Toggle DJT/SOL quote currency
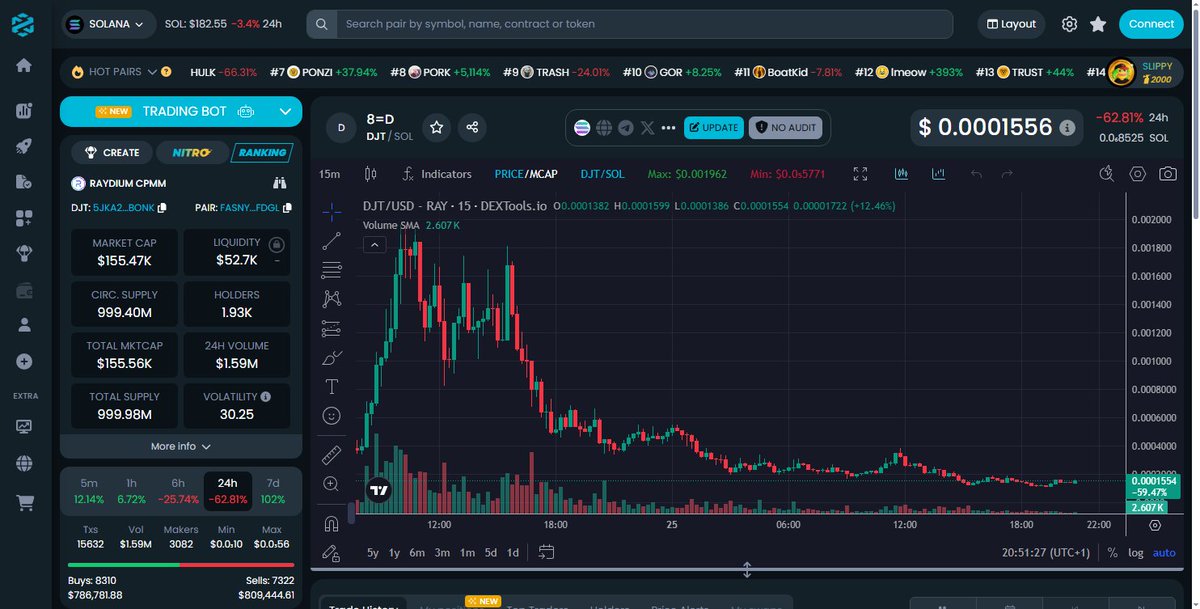The height and width of the screenshot is (609, 1200). pyautogui.click(x=602, y=174)
